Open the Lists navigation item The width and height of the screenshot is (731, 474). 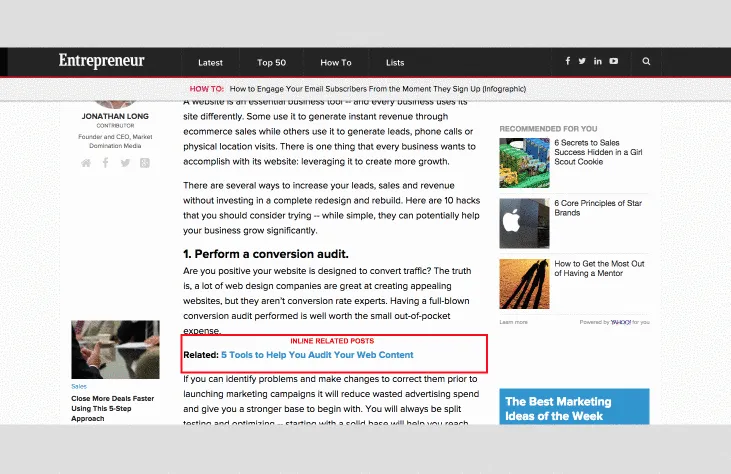click(395, 63)
